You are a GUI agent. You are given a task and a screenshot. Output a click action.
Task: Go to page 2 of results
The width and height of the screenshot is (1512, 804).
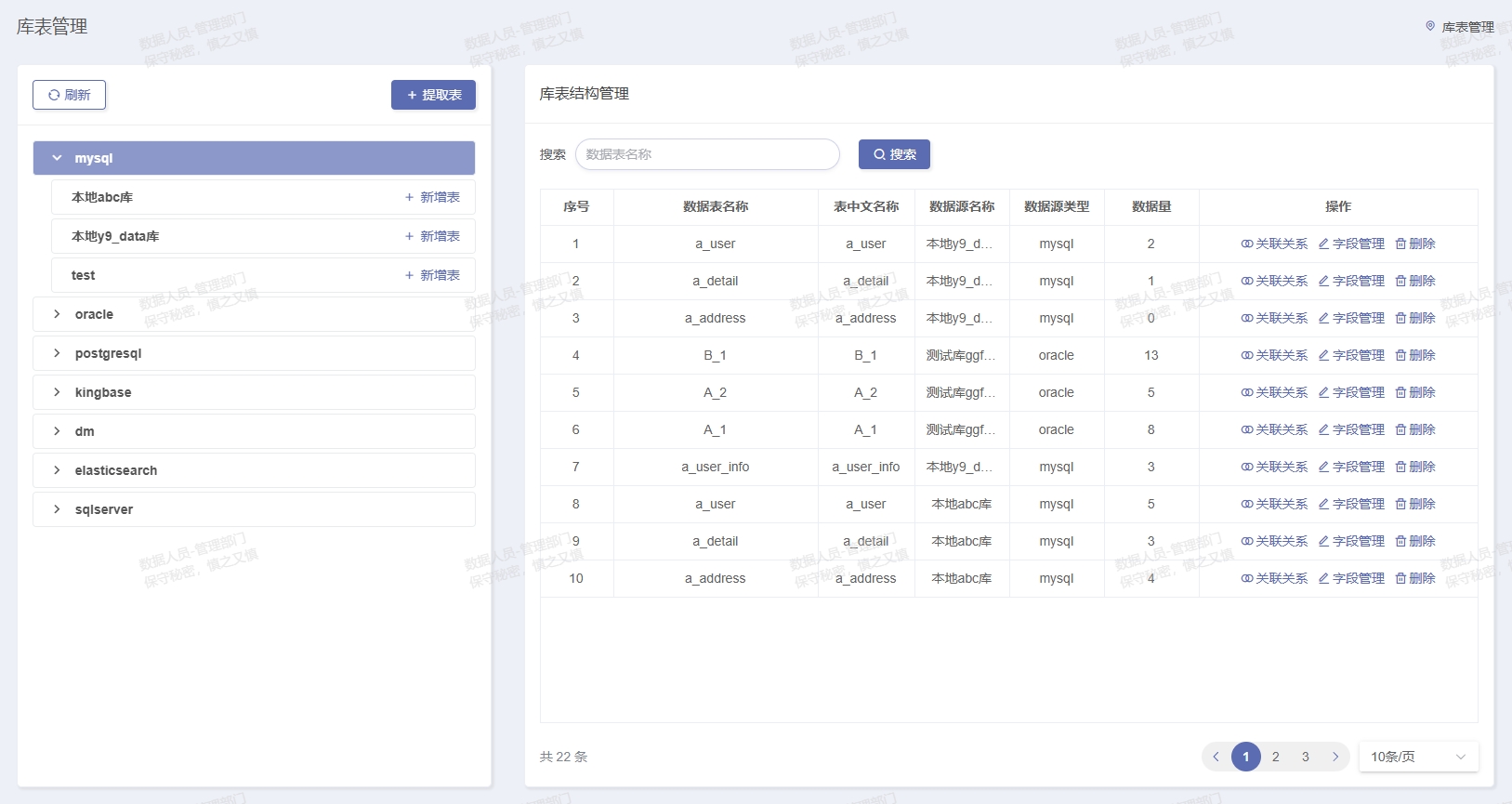tap(1275, 757)
